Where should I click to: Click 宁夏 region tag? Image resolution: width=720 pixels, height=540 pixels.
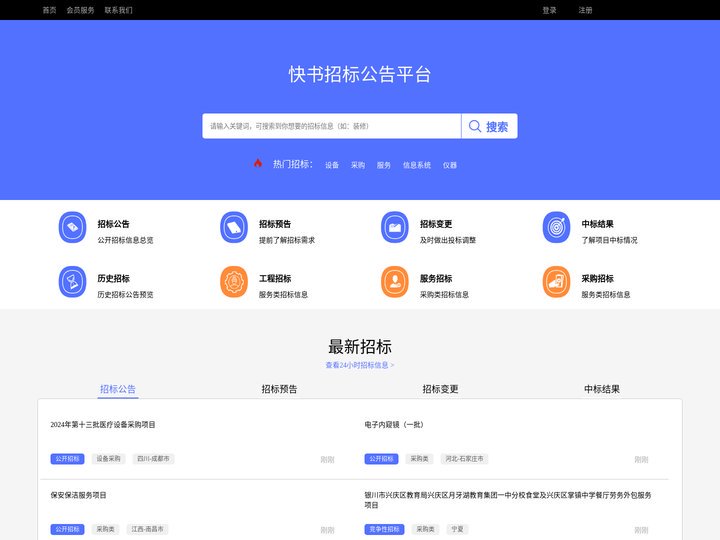[457, 529]
